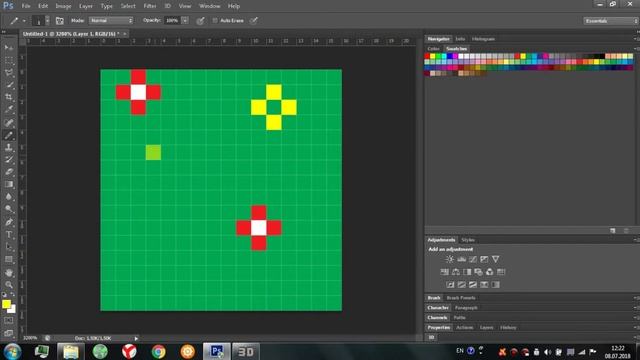Open Google Chrome from the taskbar
This screenshot has width=640, height=360.
coord(158,351)
